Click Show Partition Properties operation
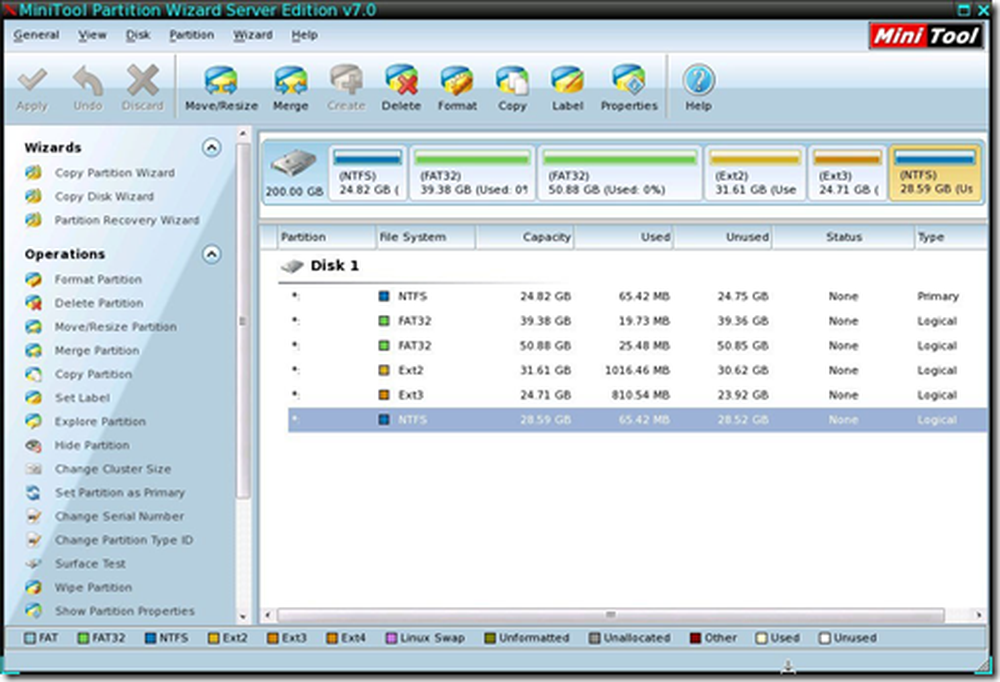The width and height of the screenshot is (1000, 682). click(124, 611)
